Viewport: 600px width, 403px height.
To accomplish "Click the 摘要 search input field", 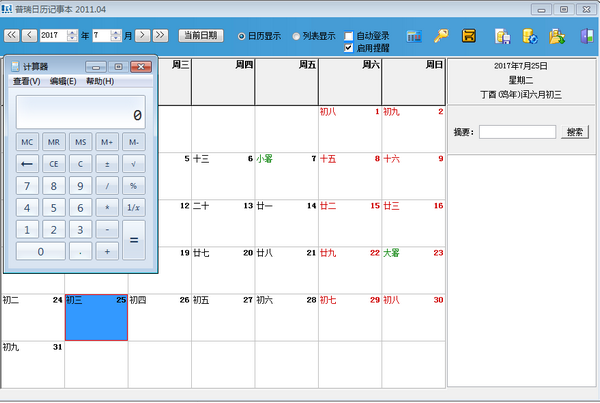I will pyautogui.click(x=517, y=131).
